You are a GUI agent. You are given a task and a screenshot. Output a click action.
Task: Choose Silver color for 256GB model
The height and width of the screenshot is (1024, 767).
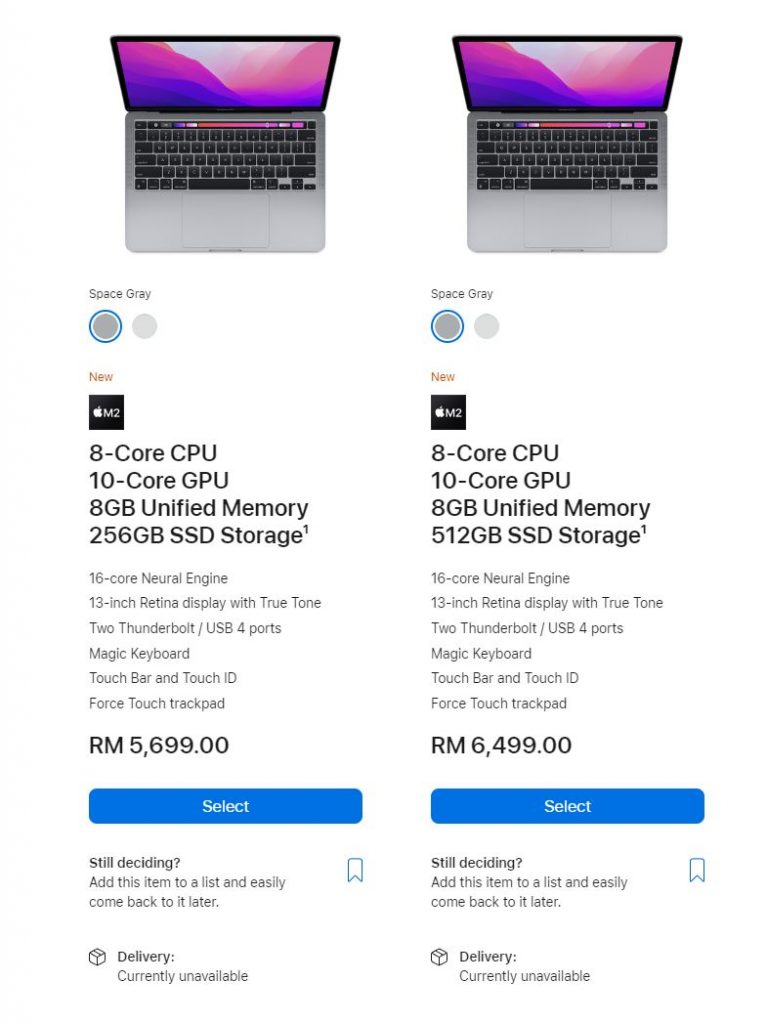pos(144,326)
